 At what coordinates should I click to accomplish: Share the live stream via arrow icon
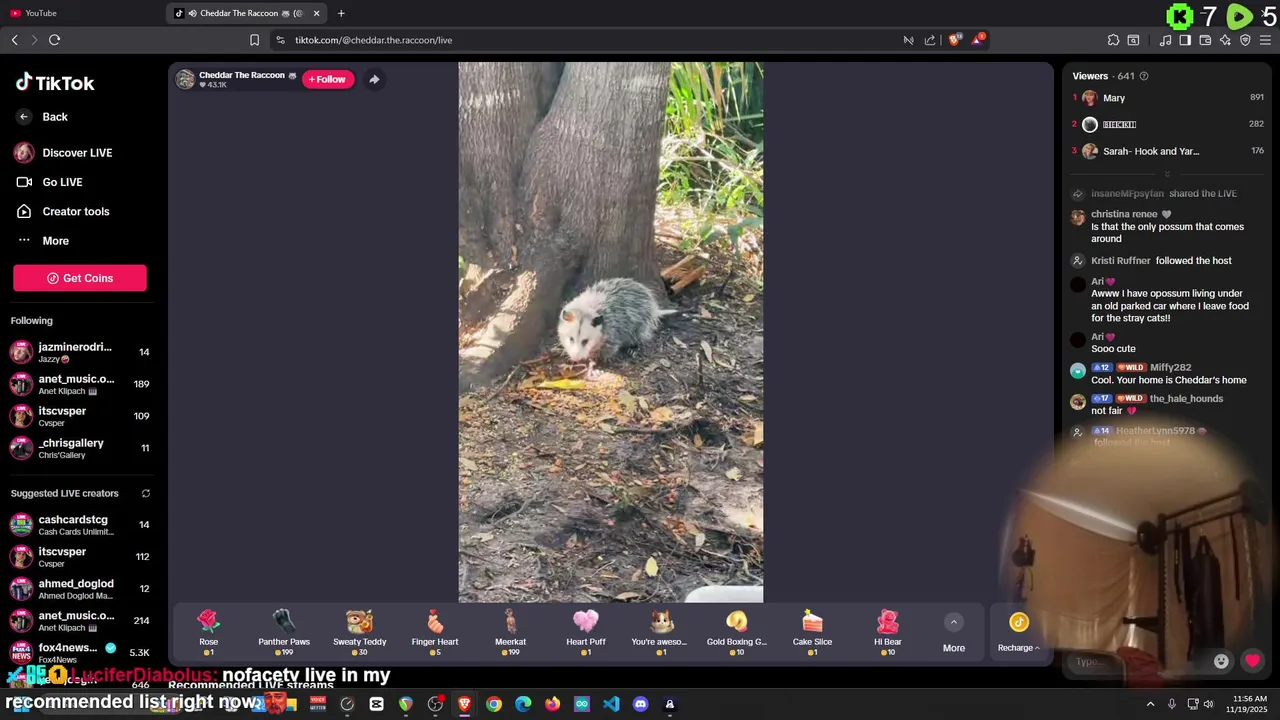click(x=374, y=79)
